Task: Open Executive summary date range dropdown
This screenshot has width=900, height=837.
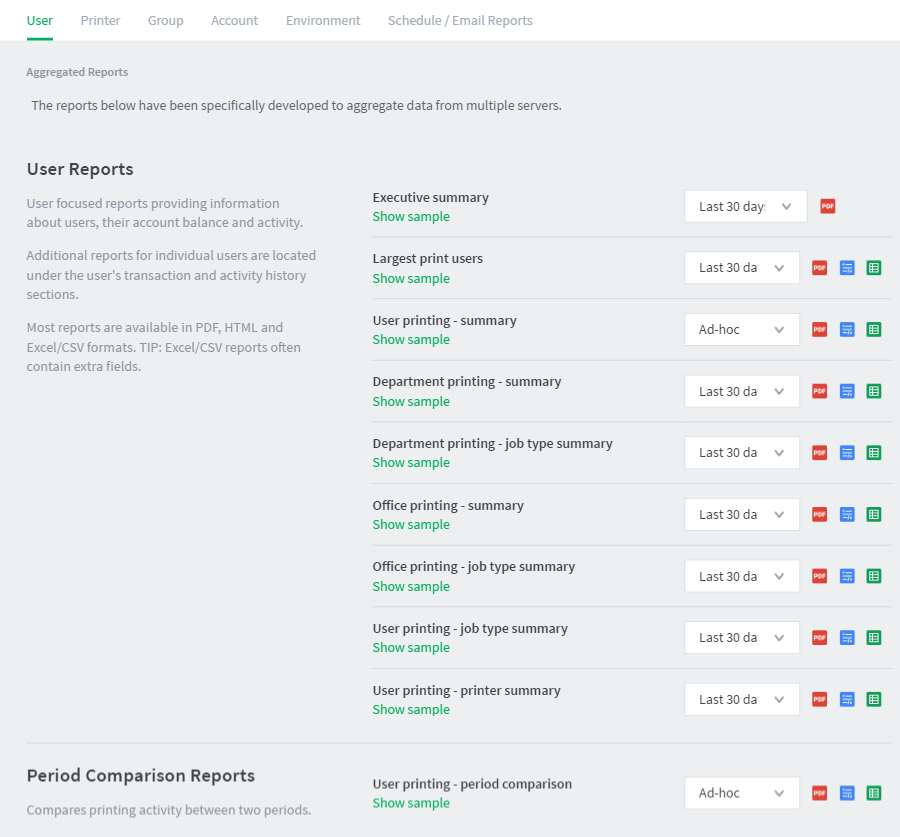Action: pos(746,206)
